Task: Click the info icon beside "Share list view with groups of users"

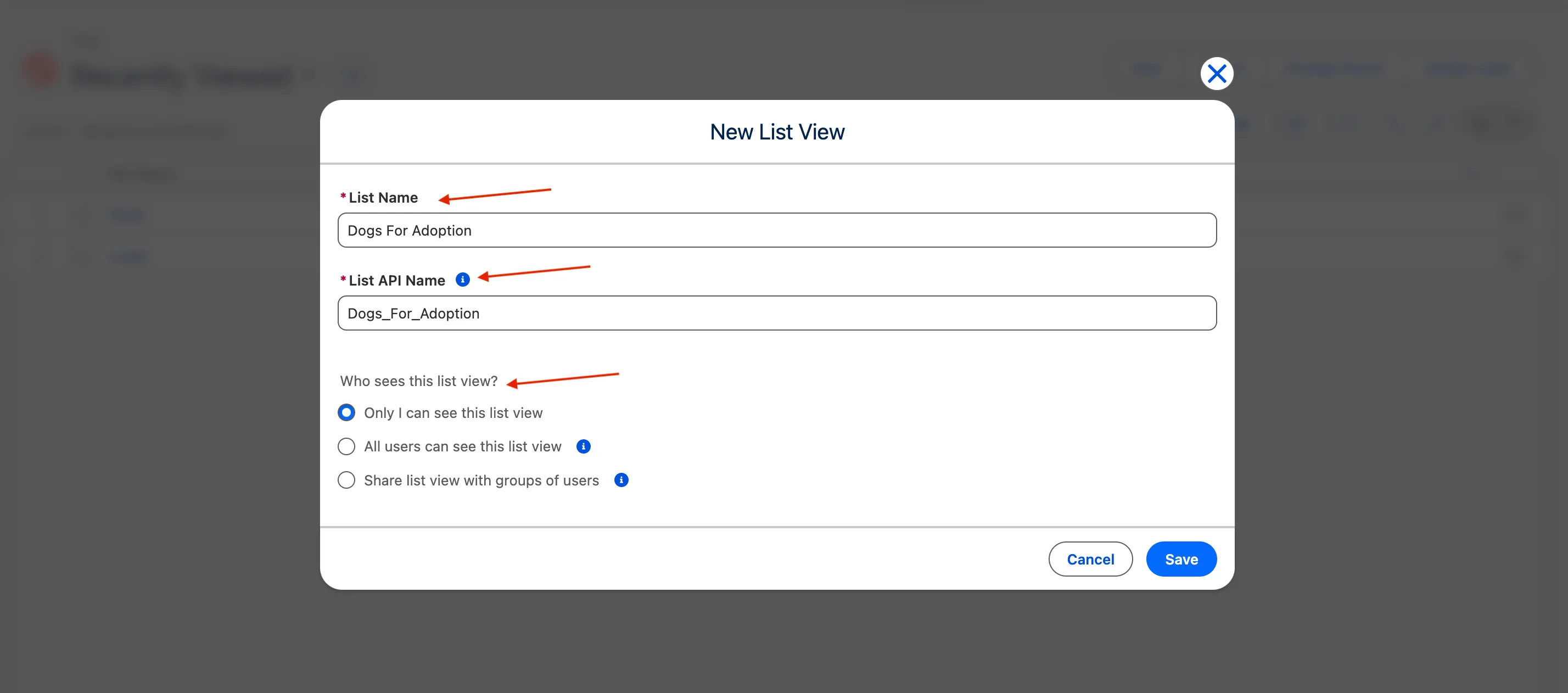Action: tap(621, 480)
